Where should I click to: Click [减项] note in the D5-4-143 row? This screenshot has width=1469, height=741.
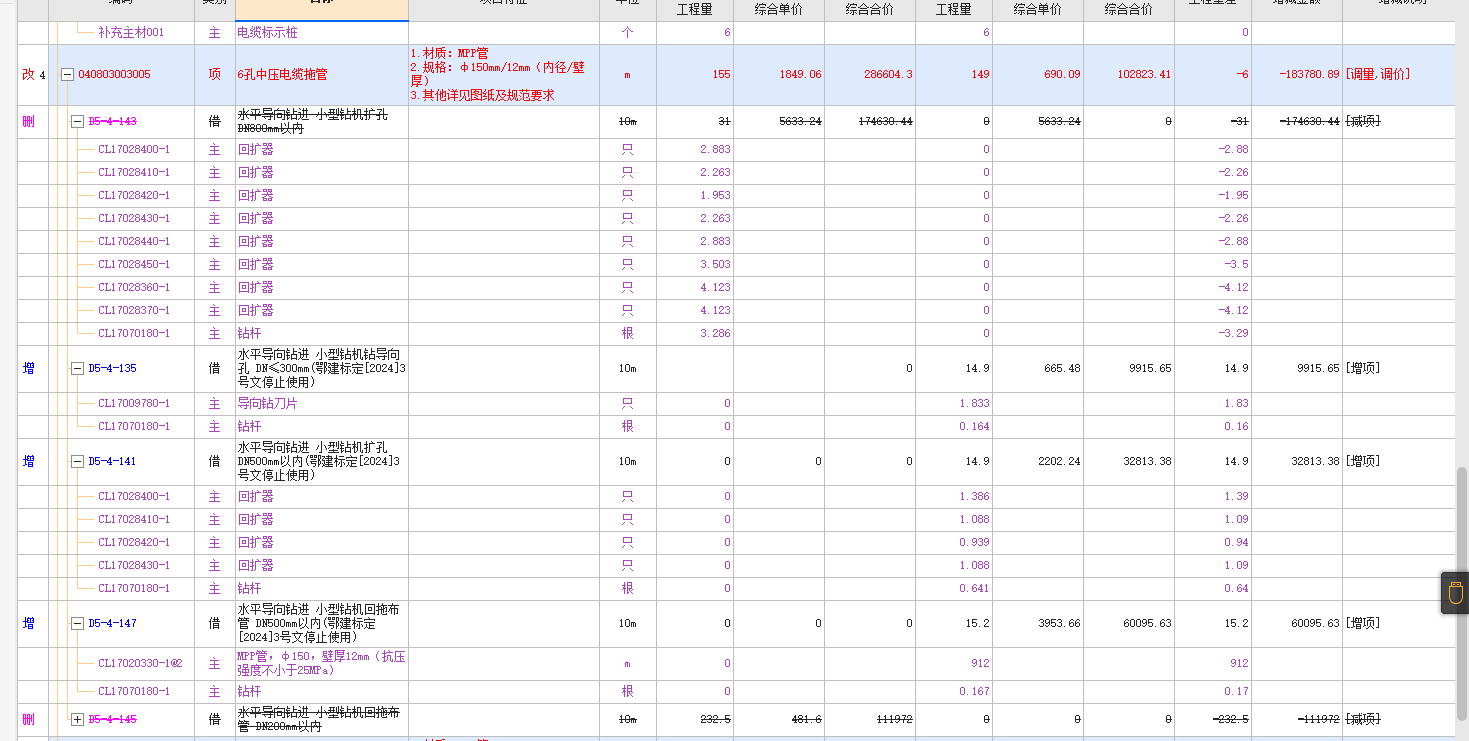click(x=1362, y=121)
